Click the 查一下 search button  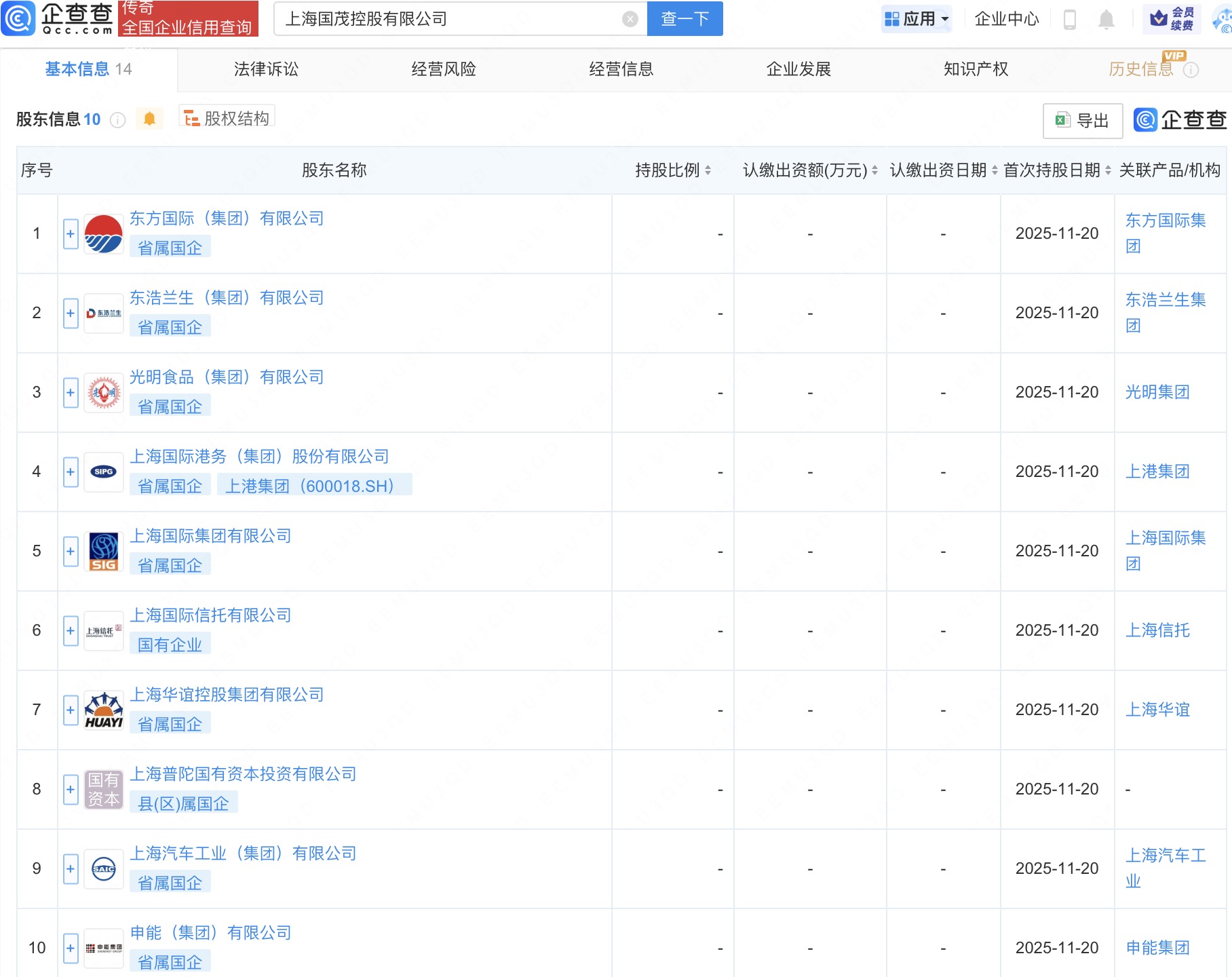(685, 19)
